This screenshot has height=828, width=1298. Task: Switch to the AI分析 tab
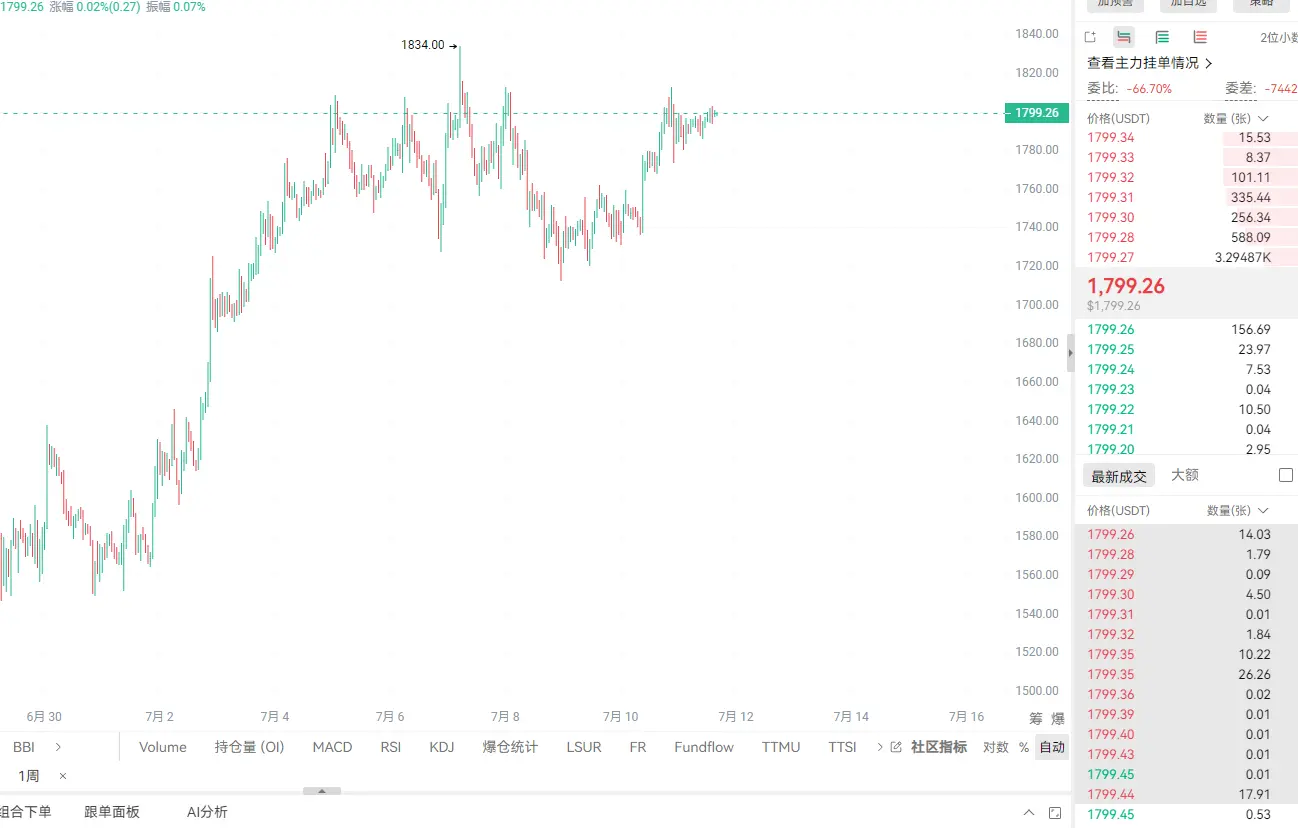pyautogui.click(x=207, y=812)
